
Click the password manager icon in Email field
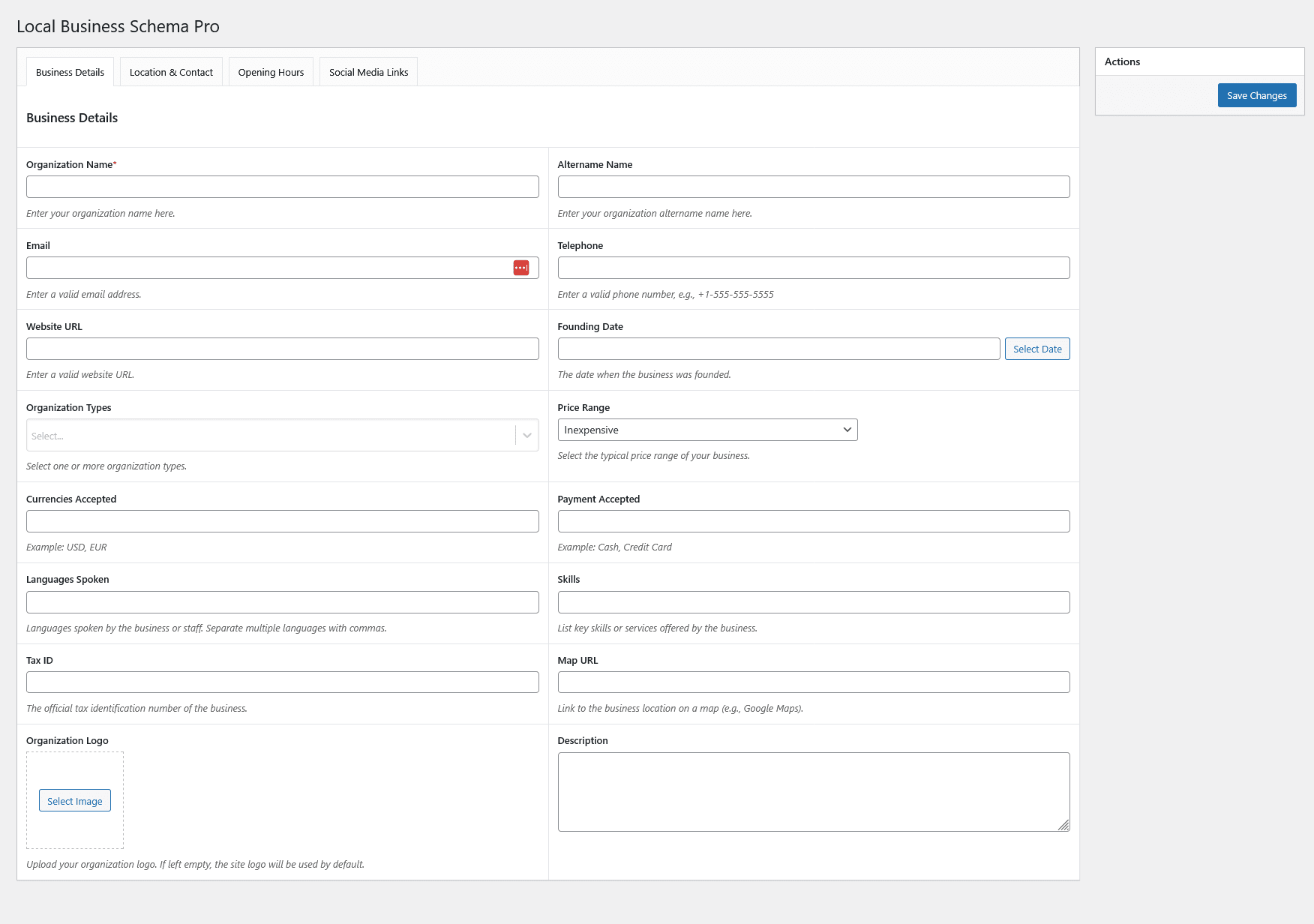(521, 268)
